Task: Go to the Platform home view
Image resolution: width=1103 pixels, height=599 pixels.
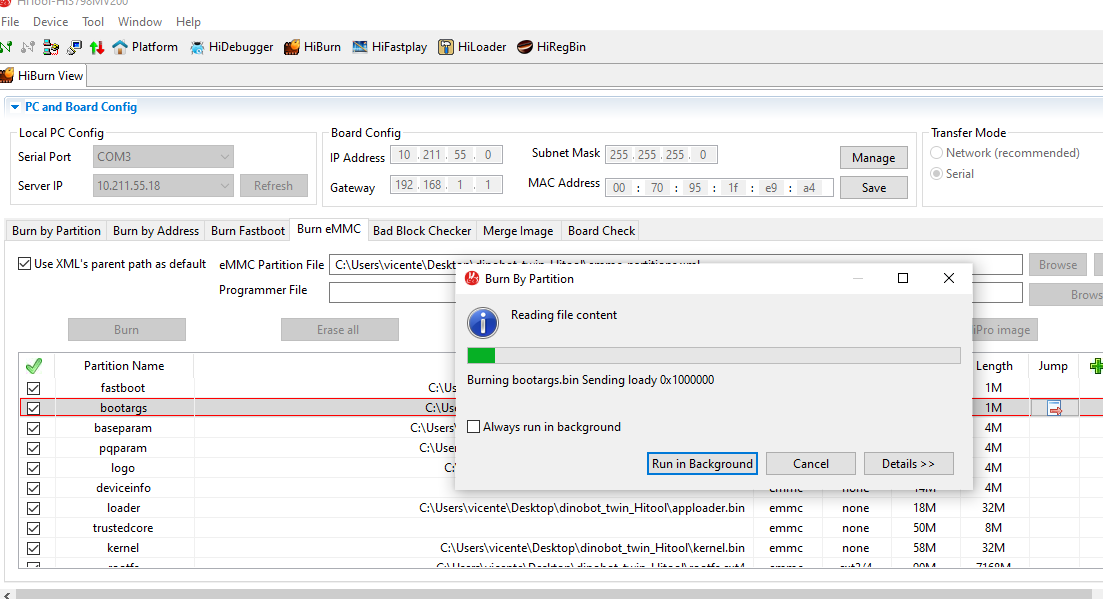Action: coord(145,47)
